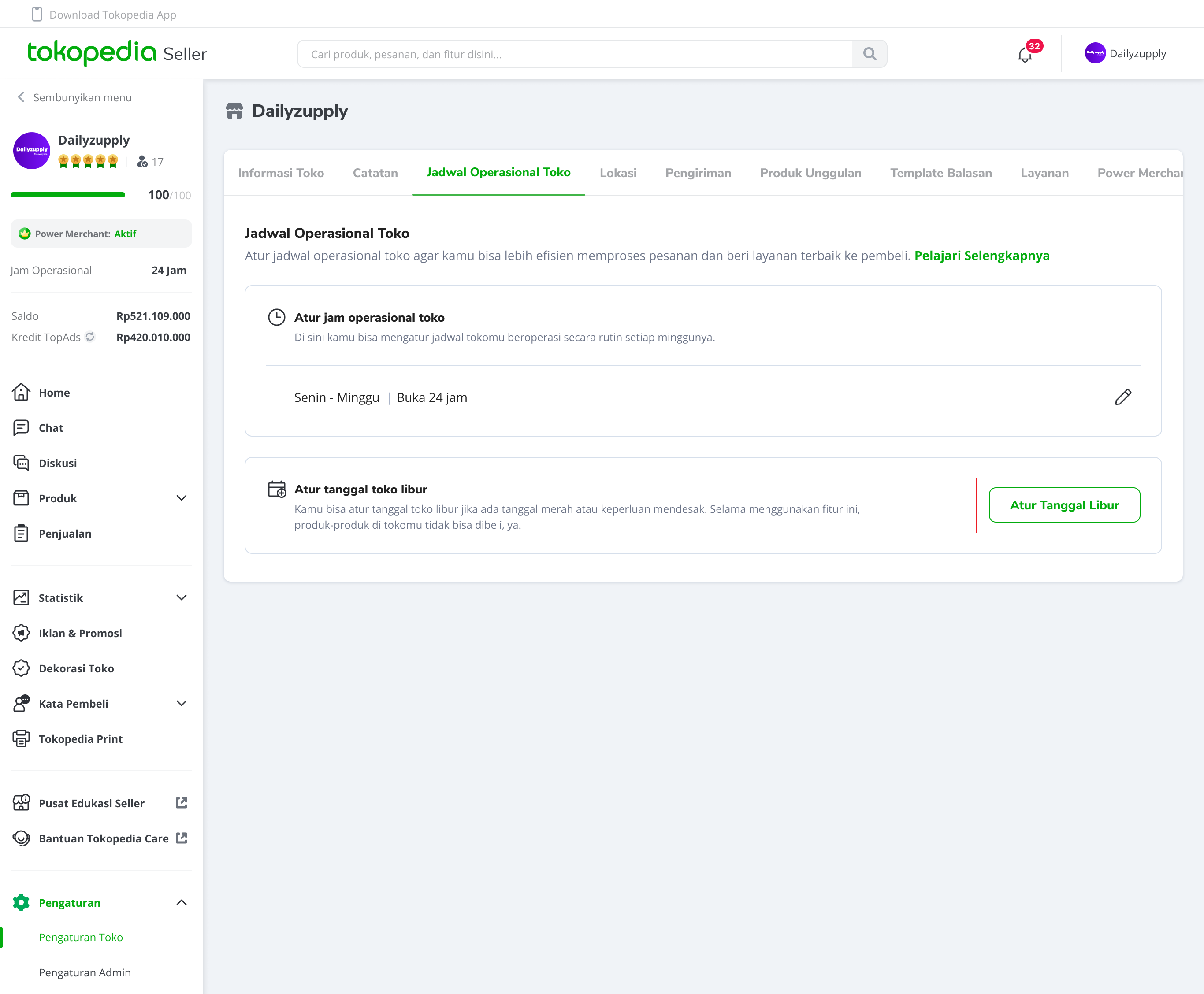Click the pencil edit icon for Senin - Minggu
This screenshot has height=994, width=1204.
click(1122, 397)
